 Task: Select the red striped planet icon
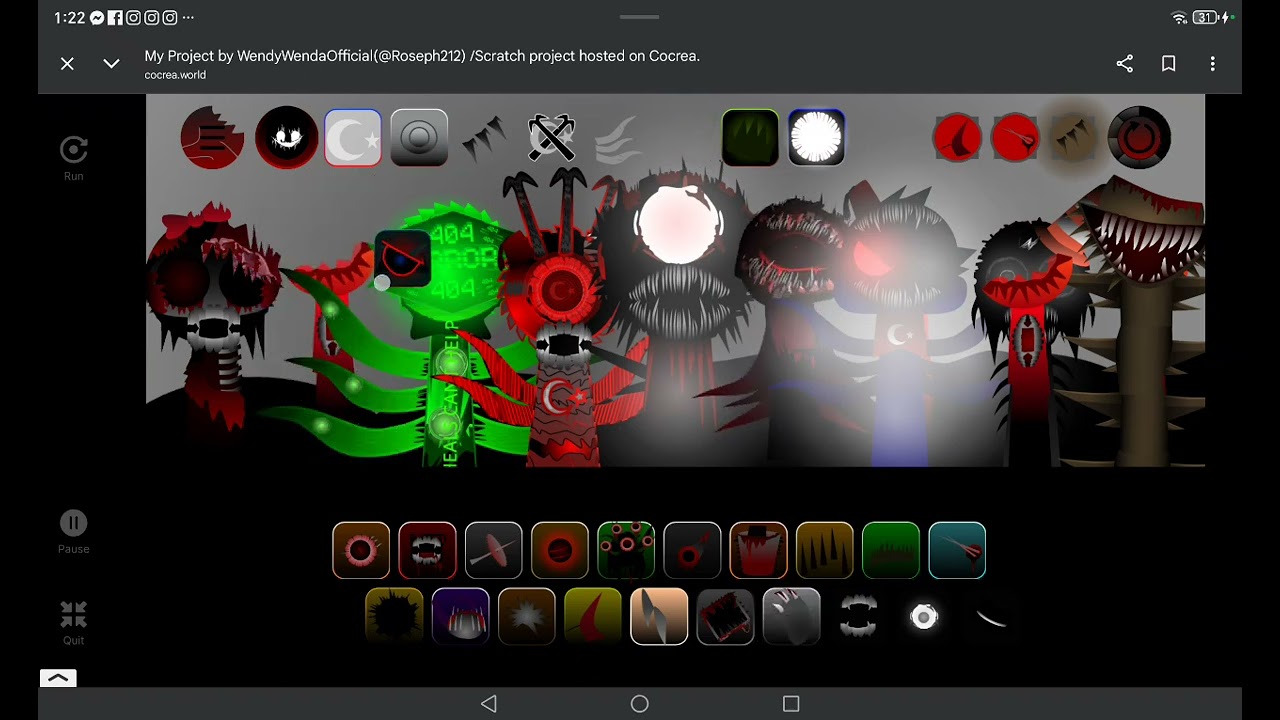[559, 550]
